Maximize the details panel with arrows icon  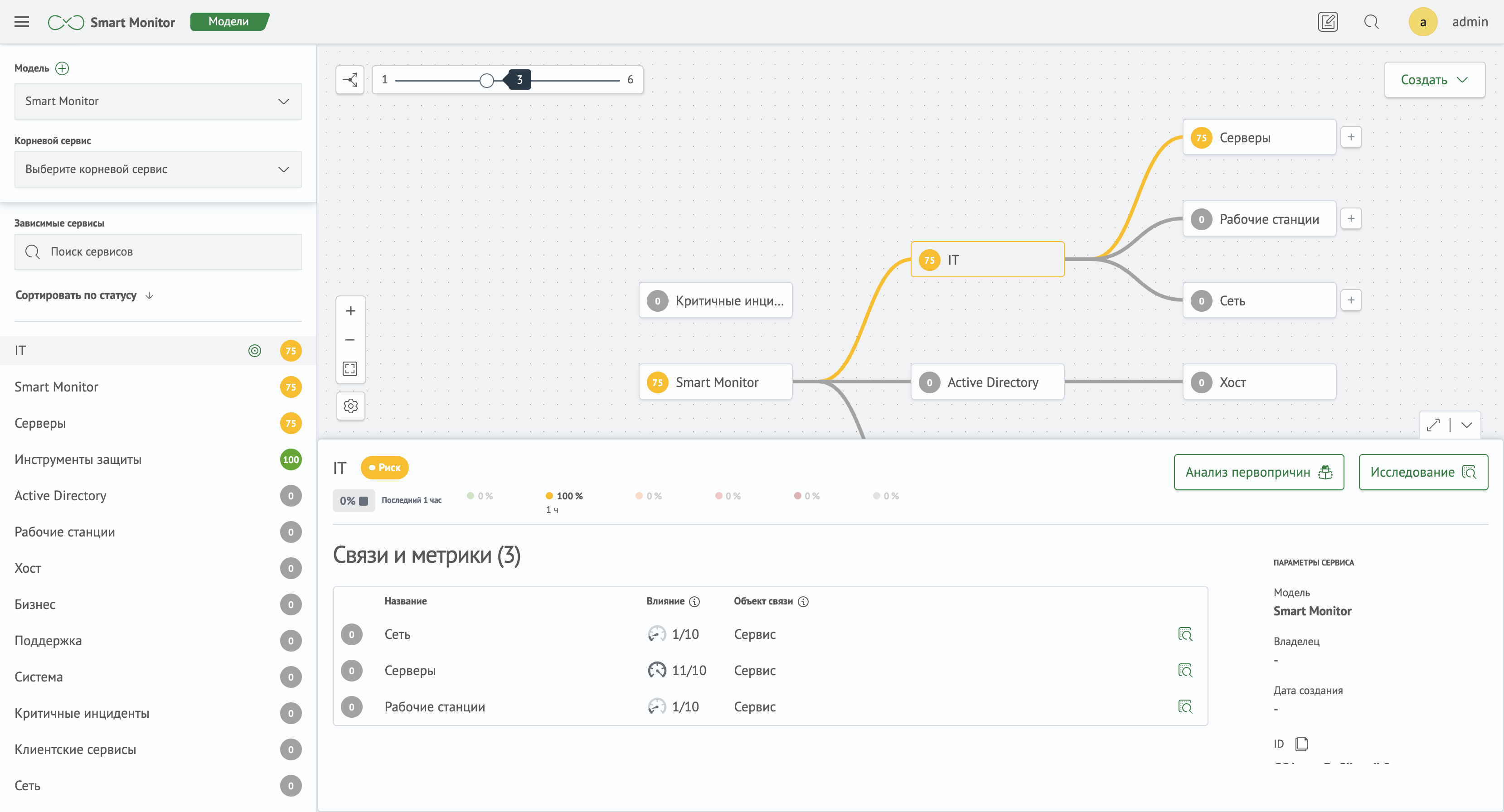(x=1433, y=425)
